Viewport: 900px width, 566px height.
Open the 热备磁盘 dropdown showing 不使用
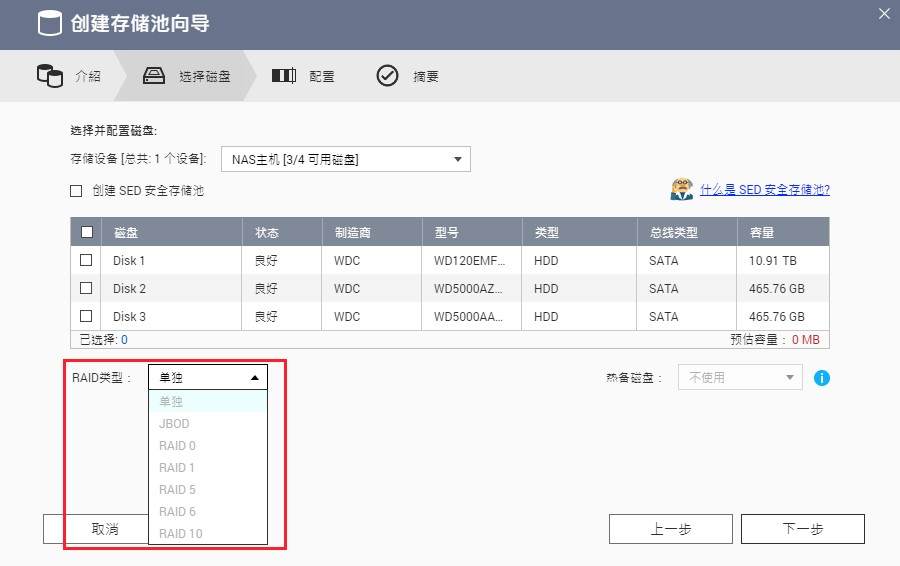coord(740,377)
